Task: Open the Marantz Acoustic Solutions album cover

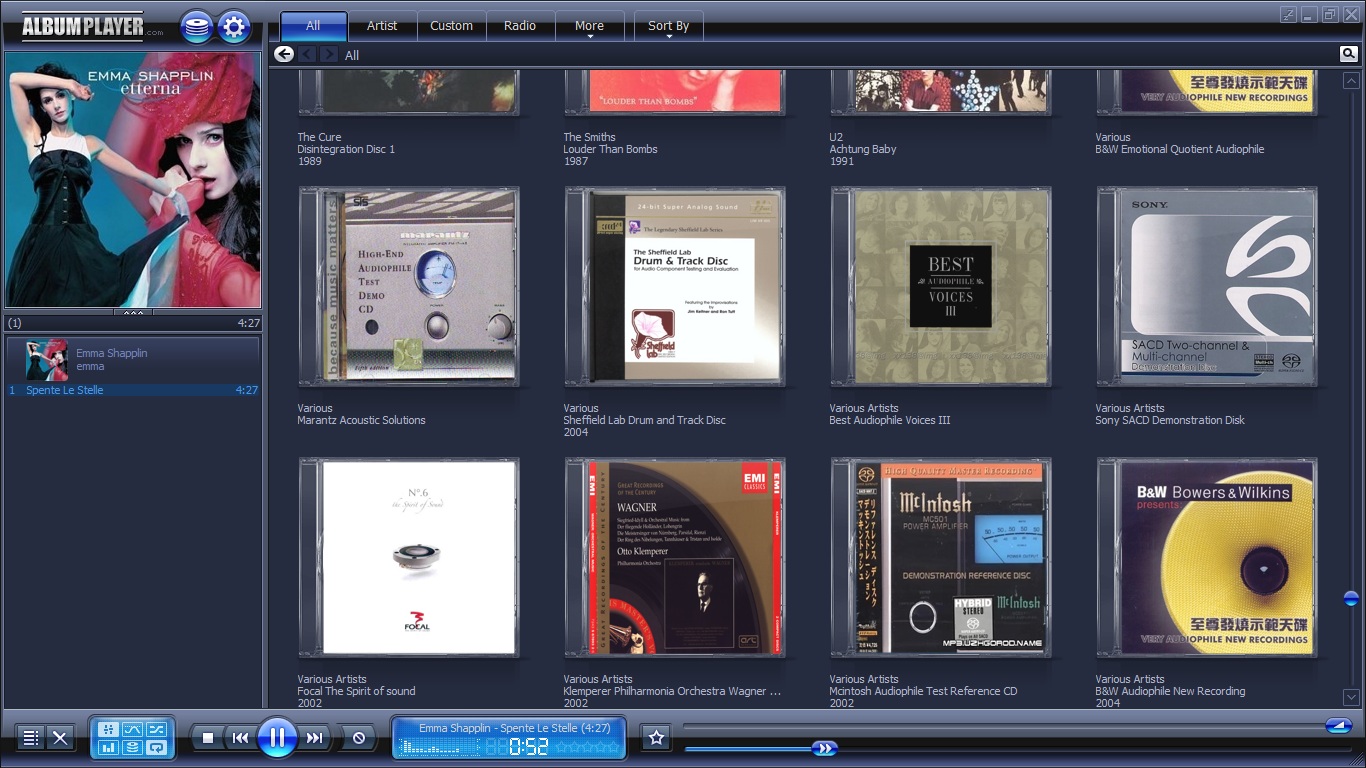Action: tap(409, 287)
